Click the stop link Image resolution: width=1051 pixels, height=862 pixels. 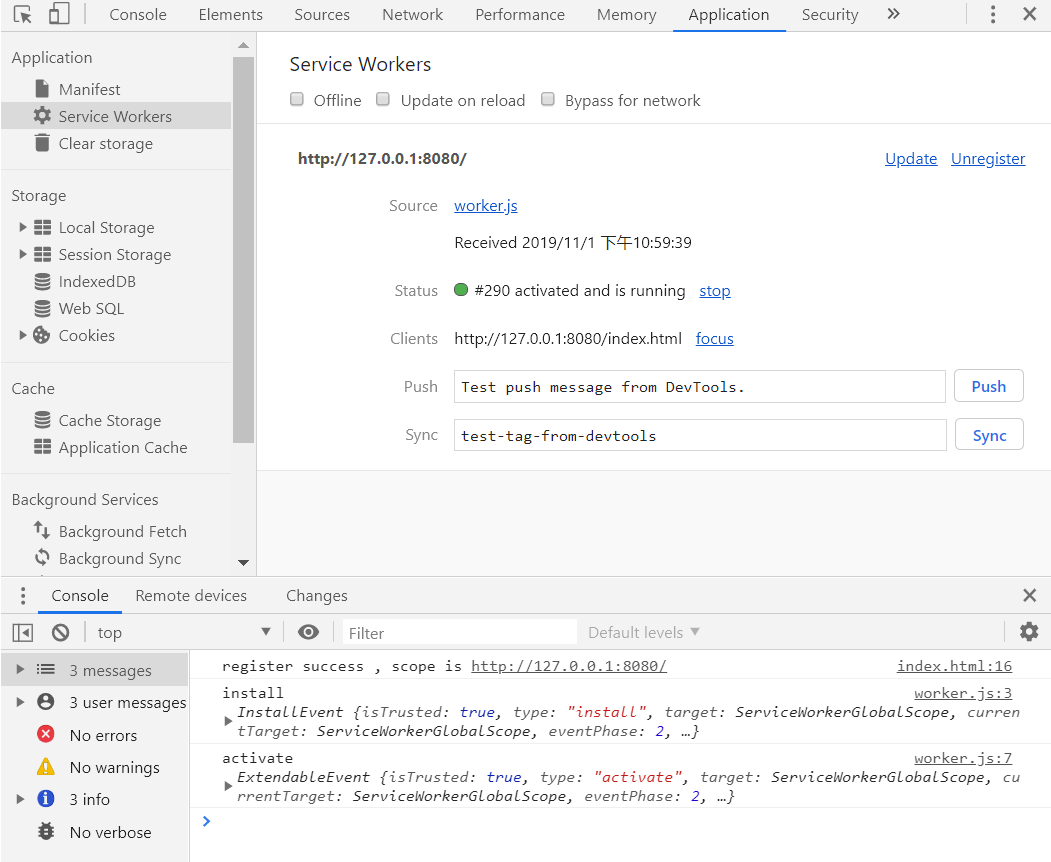pos(715,291)
